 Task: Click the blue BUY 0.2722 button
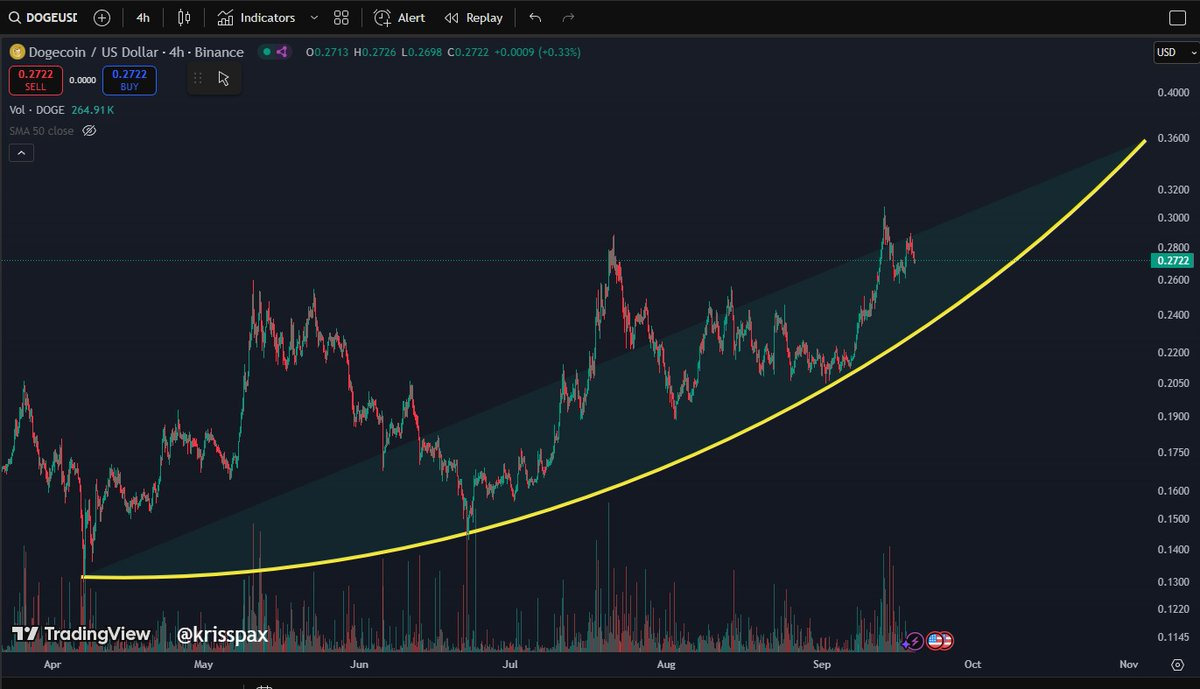click(x=129, y=80)
